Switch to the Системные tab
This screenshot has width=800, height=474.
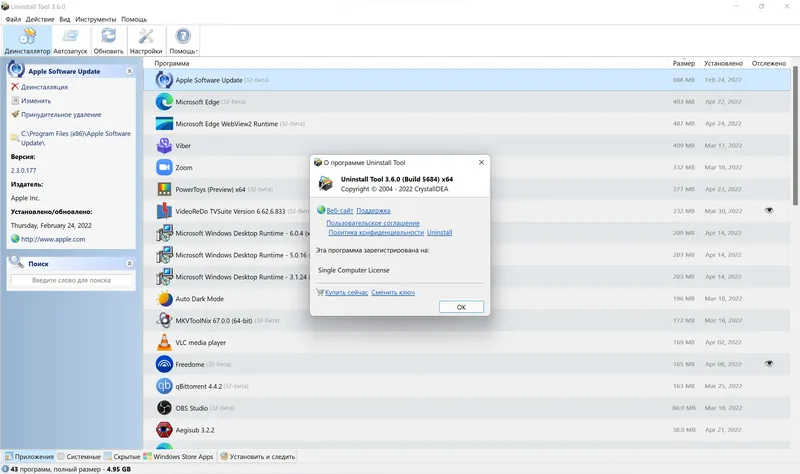tap(79, 457)
